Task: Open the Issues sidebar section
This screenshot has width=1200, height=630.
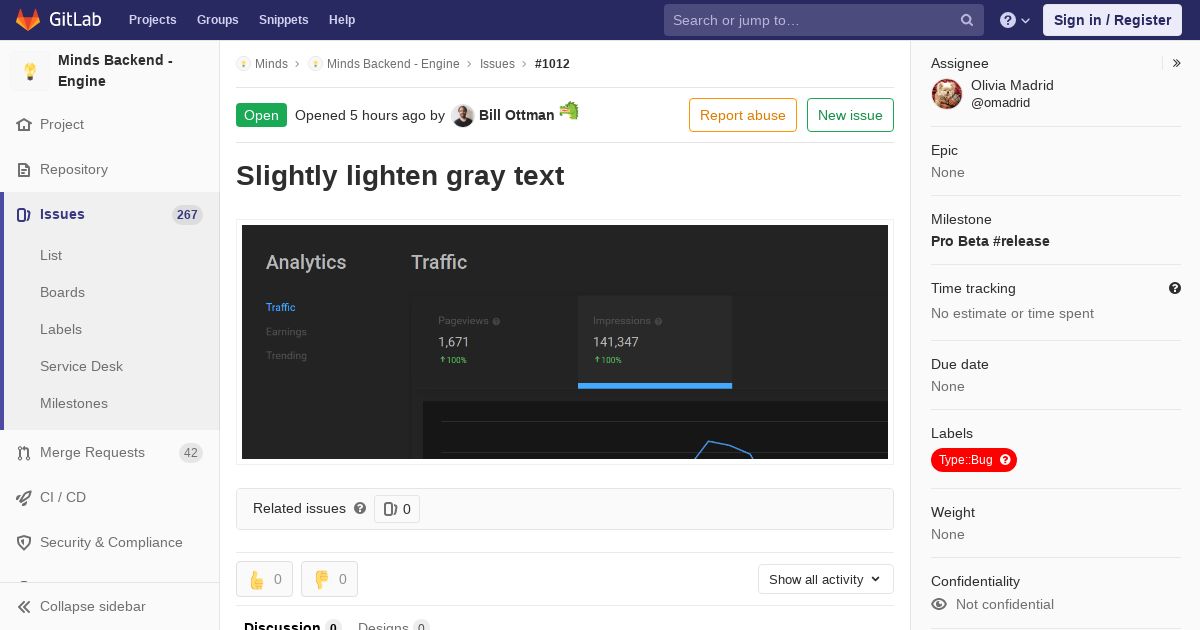Action: 62,214
